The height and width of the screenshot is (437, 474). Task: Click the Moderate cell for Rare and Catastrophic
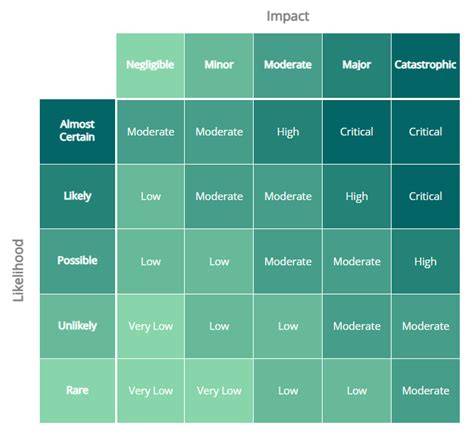click(x=426, y=391)
